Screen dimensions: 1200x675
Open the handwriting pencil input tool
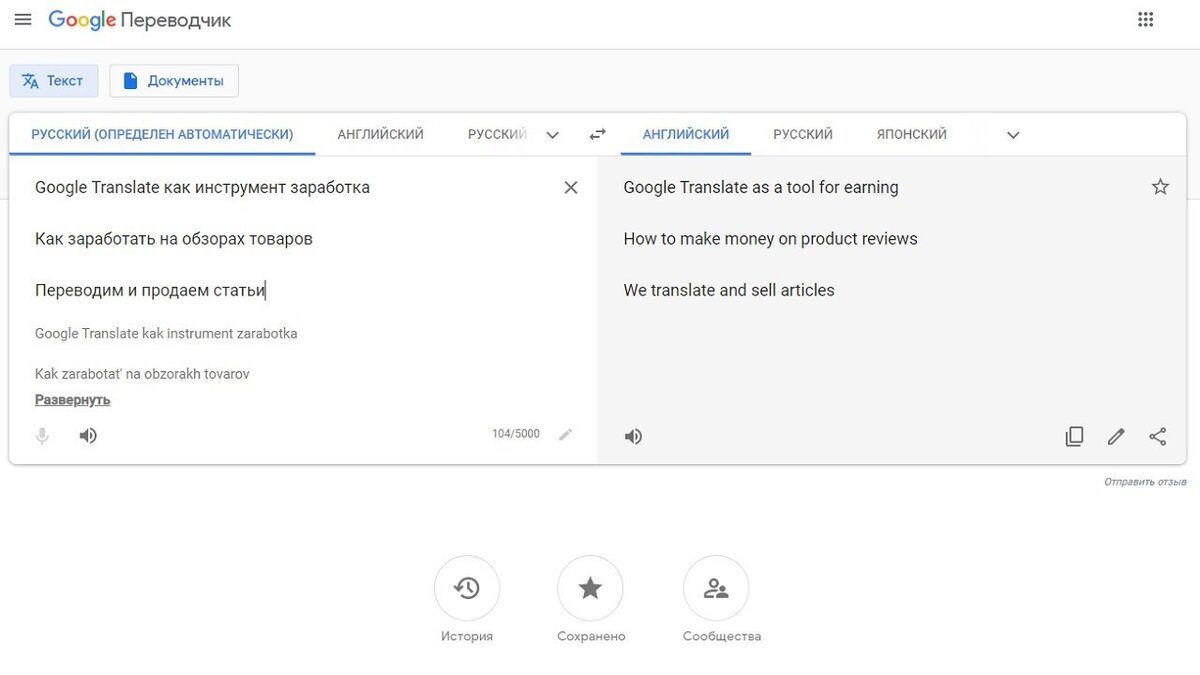pos(566,434)
